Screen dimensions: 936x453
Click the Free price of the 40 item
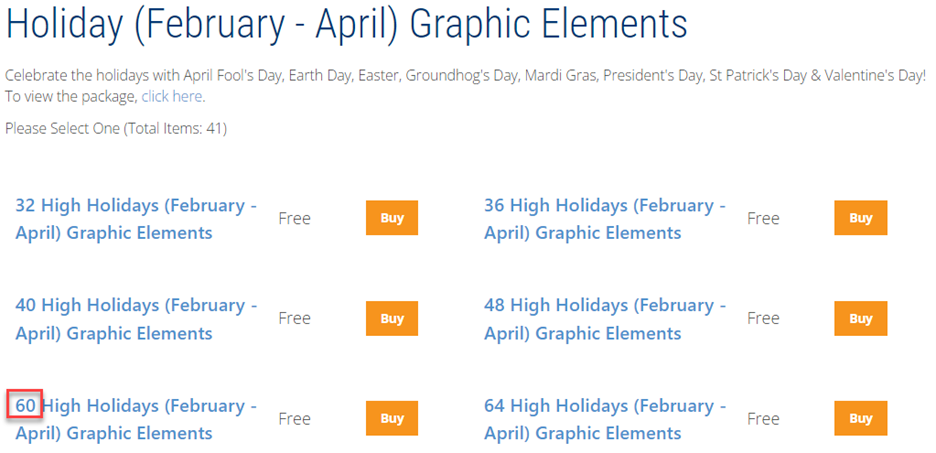(x=295, y=318)
